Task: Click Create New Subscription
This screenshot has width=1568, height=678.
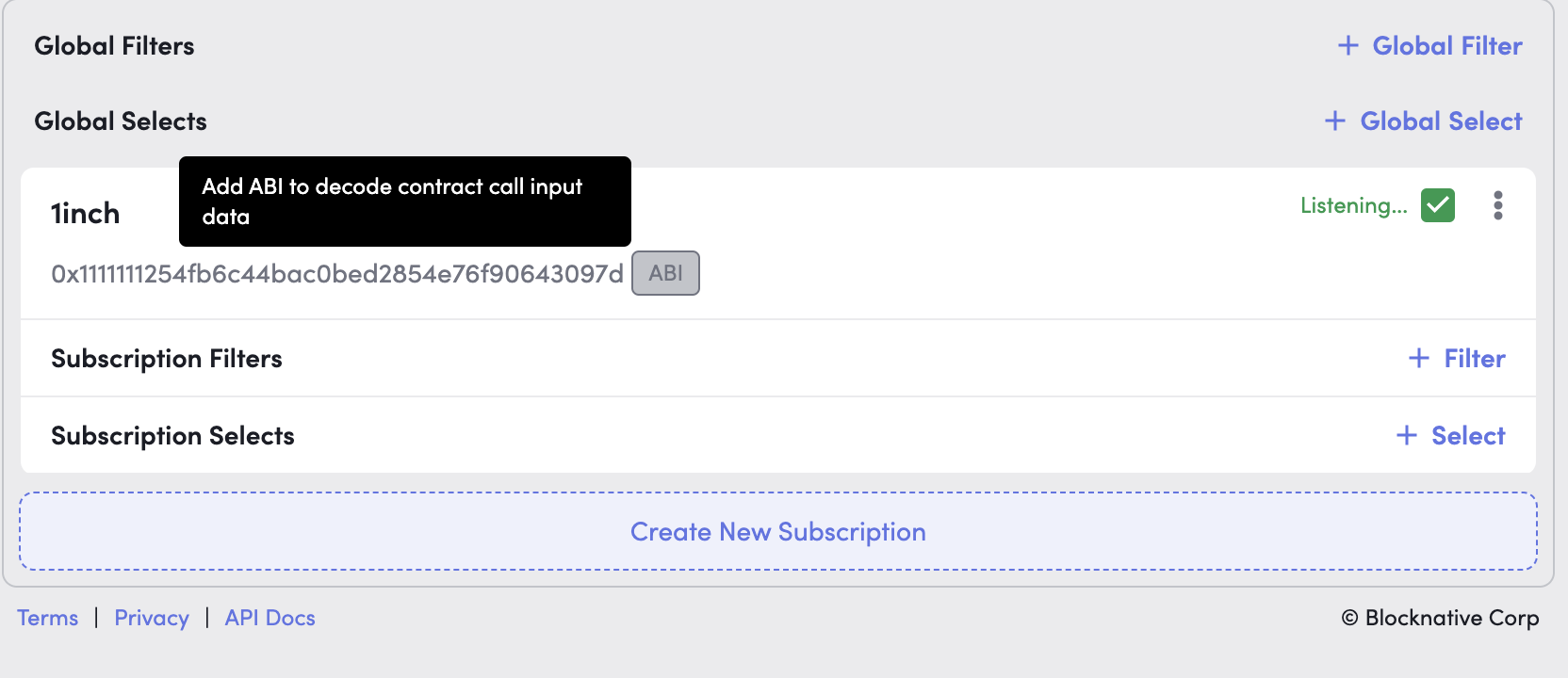Action: (x=778, y=531)
